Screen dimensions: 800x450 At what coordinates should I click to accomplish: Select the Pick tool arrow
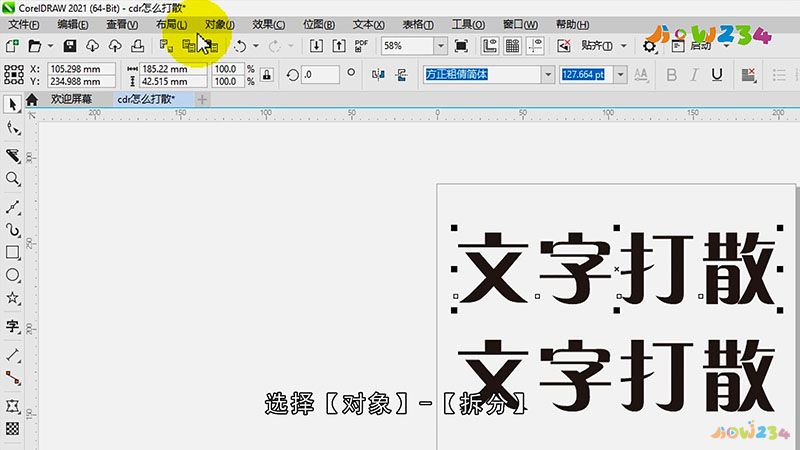point(13,104)
